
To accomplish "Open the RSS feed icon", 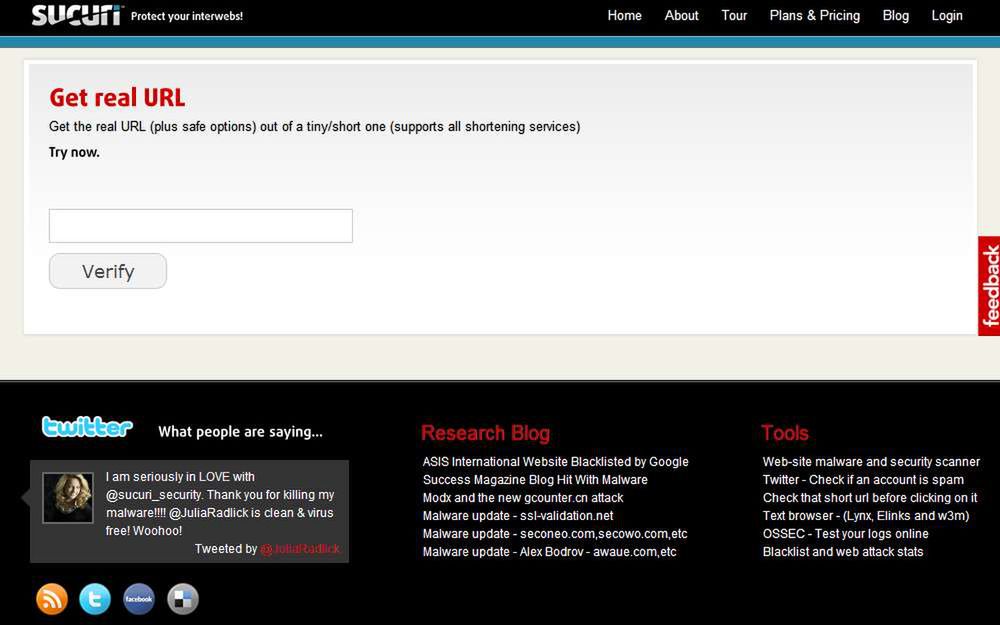I will [x=52, y=599].
